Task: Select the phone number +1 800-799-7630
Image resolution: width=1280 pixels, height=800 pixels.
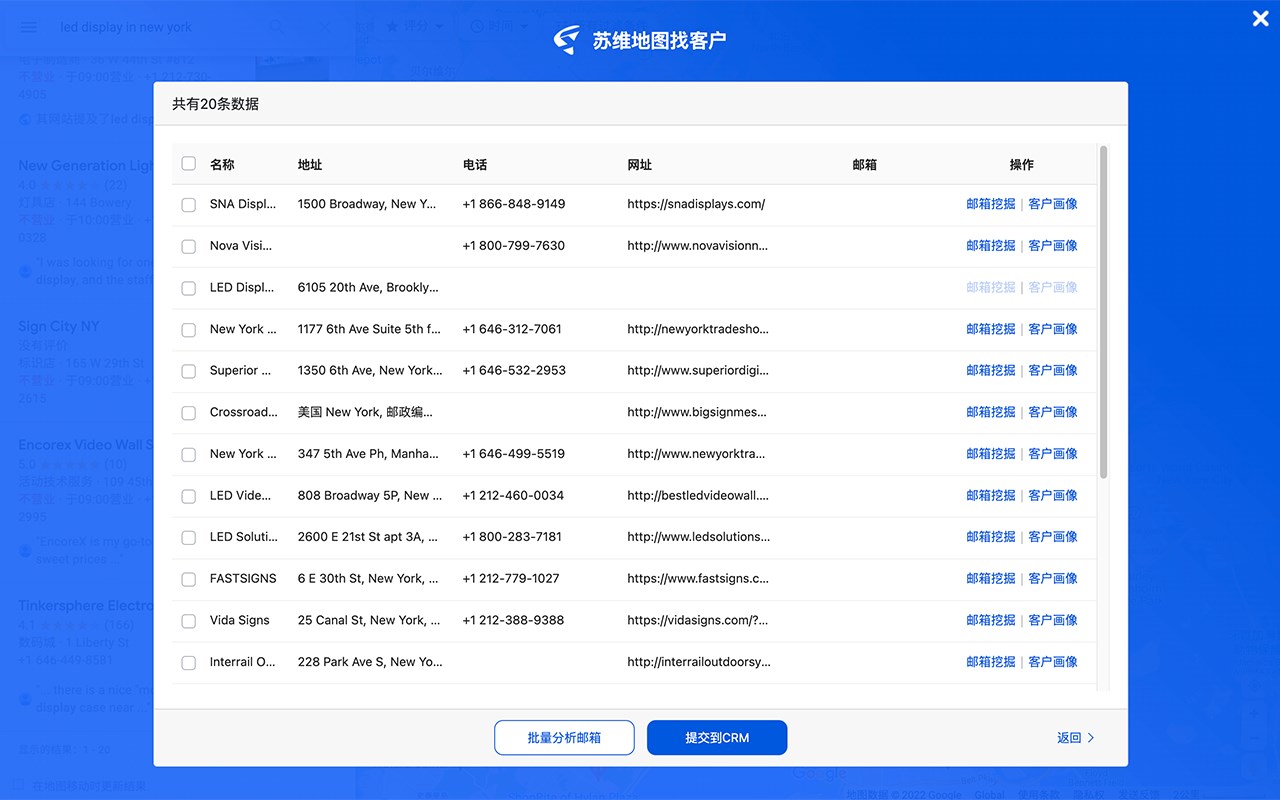Action: point(514,245)
